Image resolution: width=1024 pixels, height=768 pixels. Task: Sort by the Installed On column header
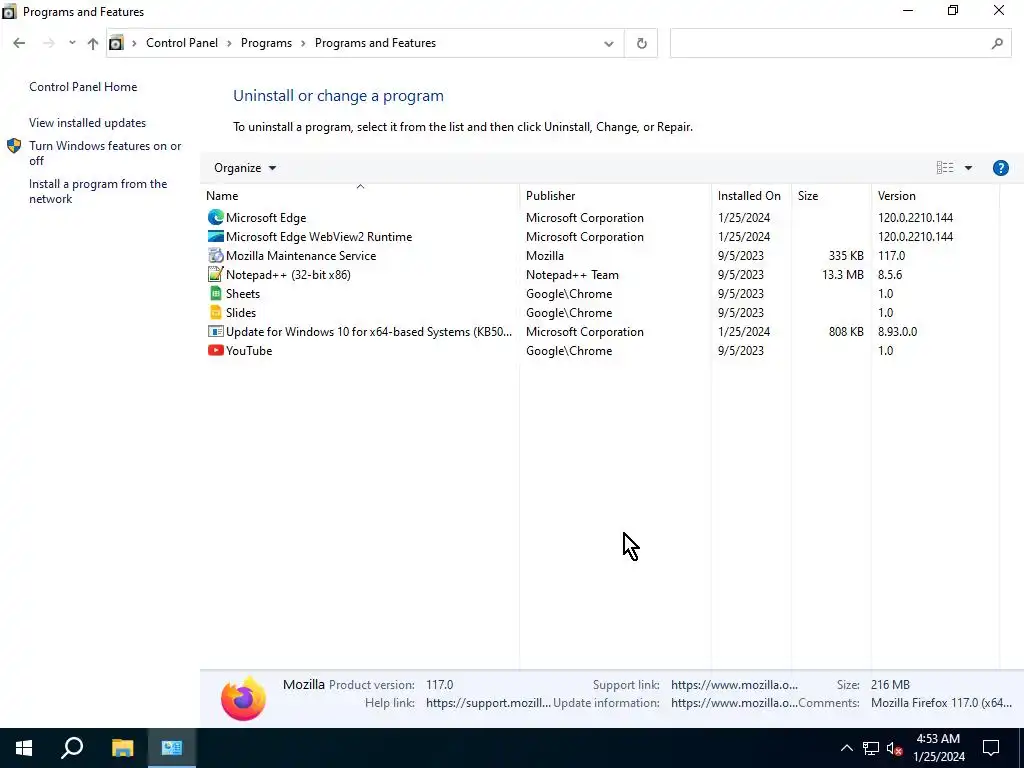[x=751, y=195]
